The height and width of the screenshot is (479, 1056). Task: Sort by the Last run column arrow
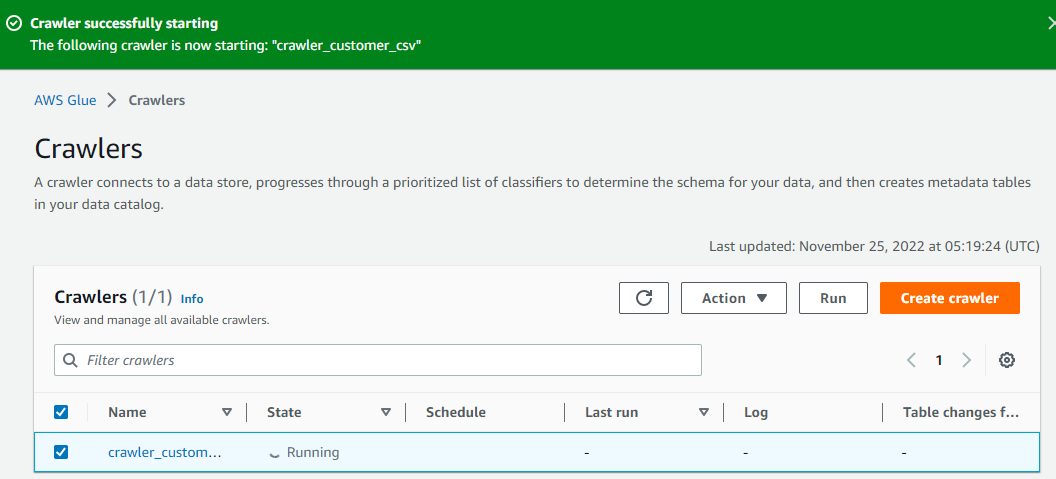704,412
